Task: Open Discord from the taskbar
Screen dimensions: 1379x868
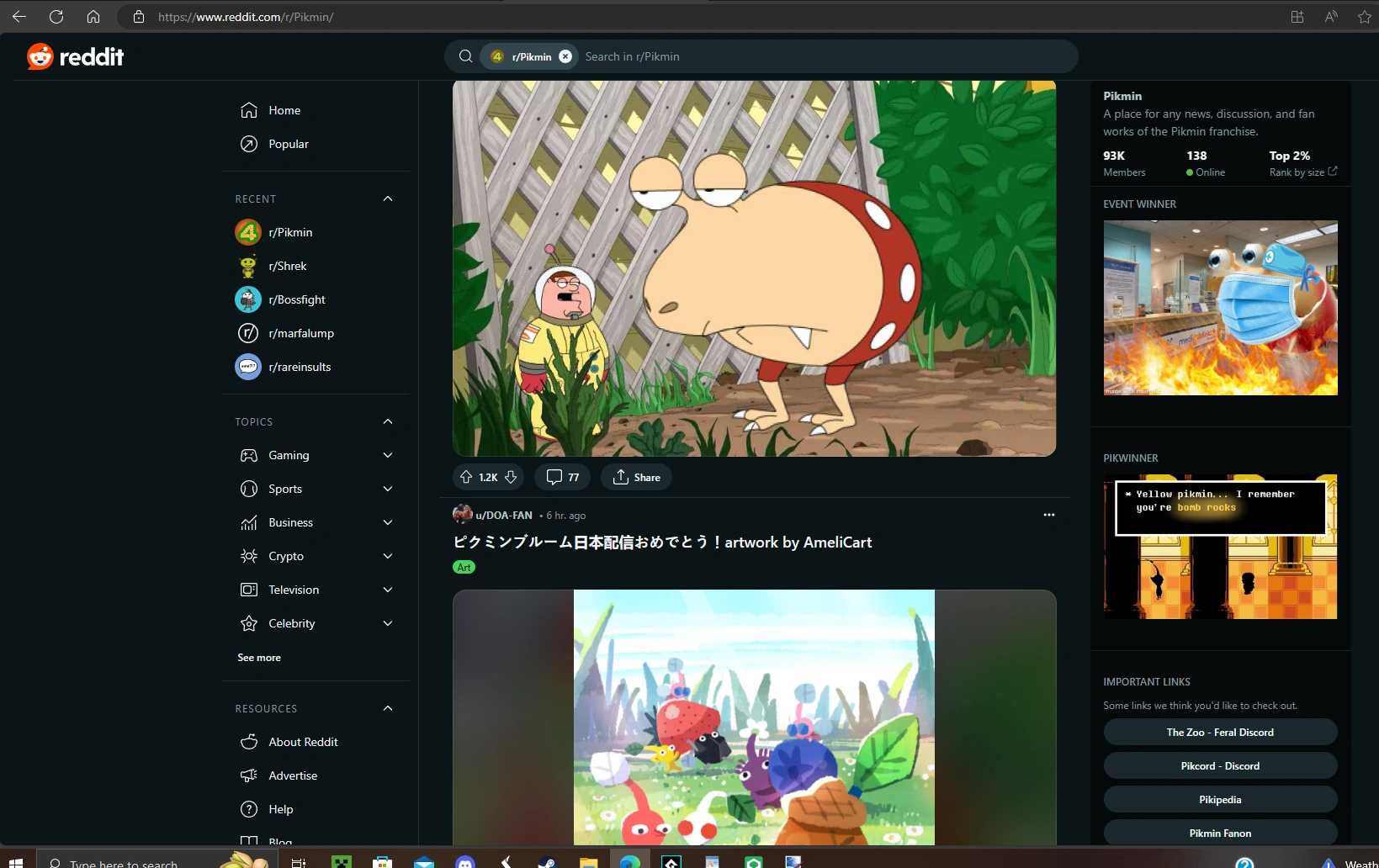Action: 465,862
